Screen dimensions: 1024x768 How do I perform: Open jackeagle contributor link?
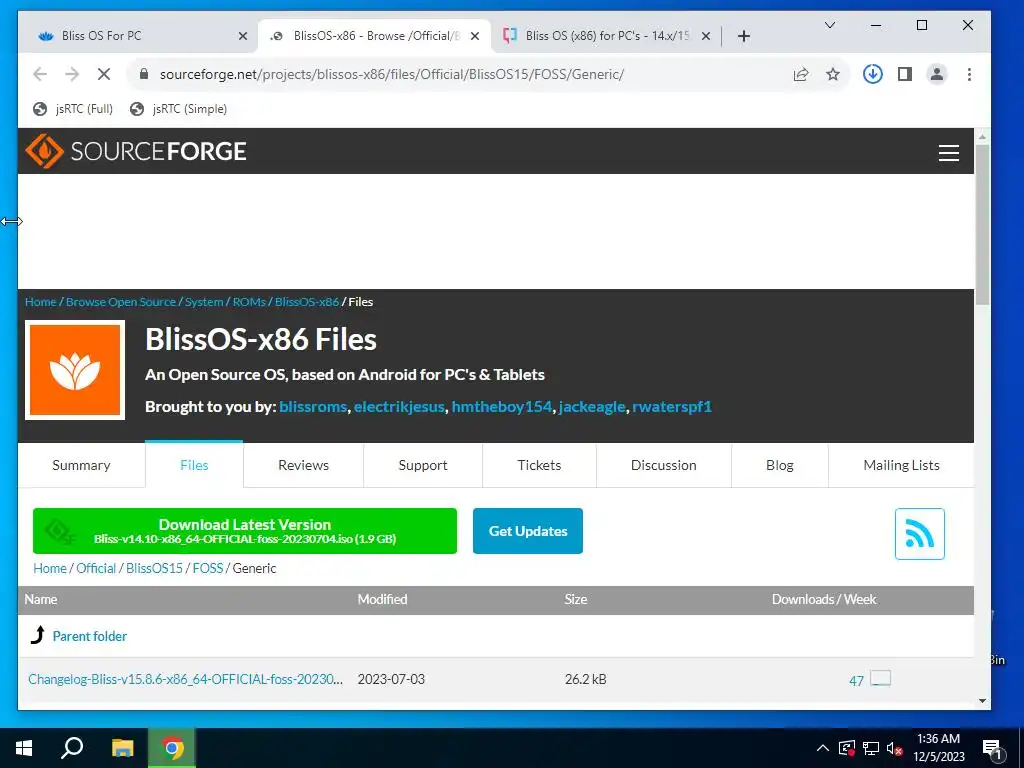[592, 406]
